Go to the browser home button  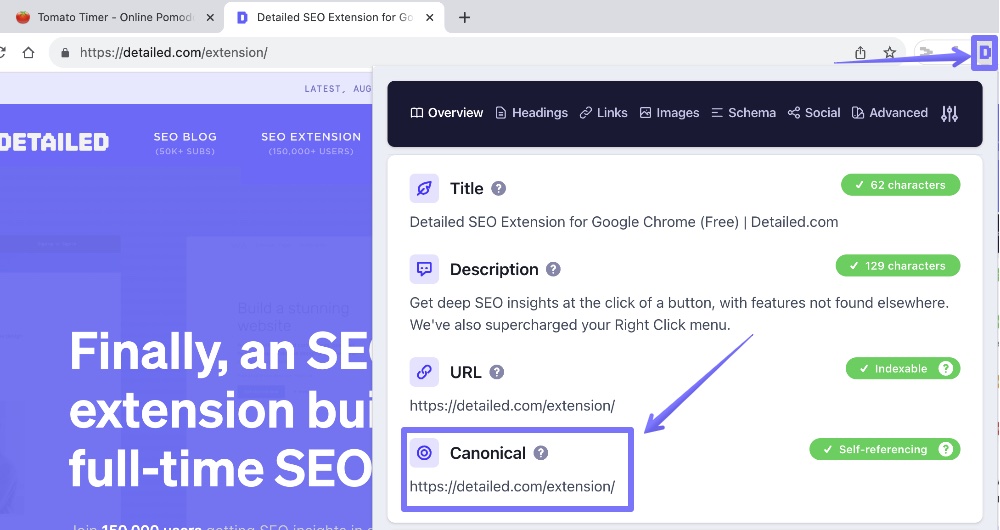point(28,53)
